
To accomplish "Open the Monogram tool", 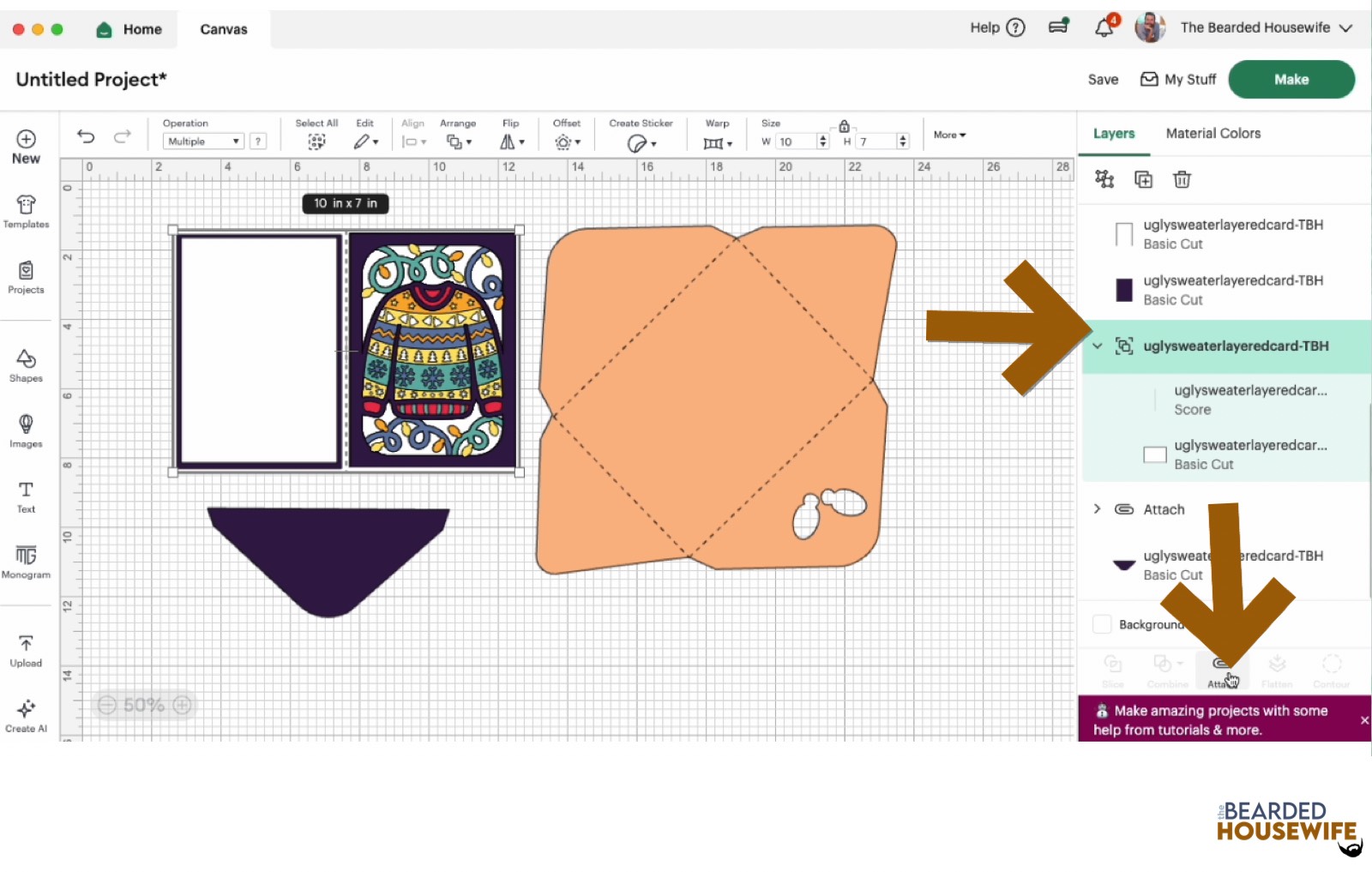I will pyautogui.click(x=26, y=562).
